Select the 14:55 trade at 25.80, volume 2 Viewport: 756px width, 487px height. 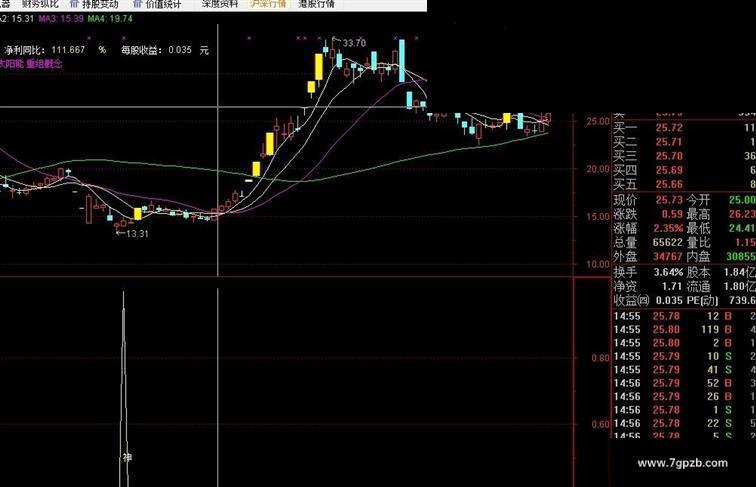(684, 343)
